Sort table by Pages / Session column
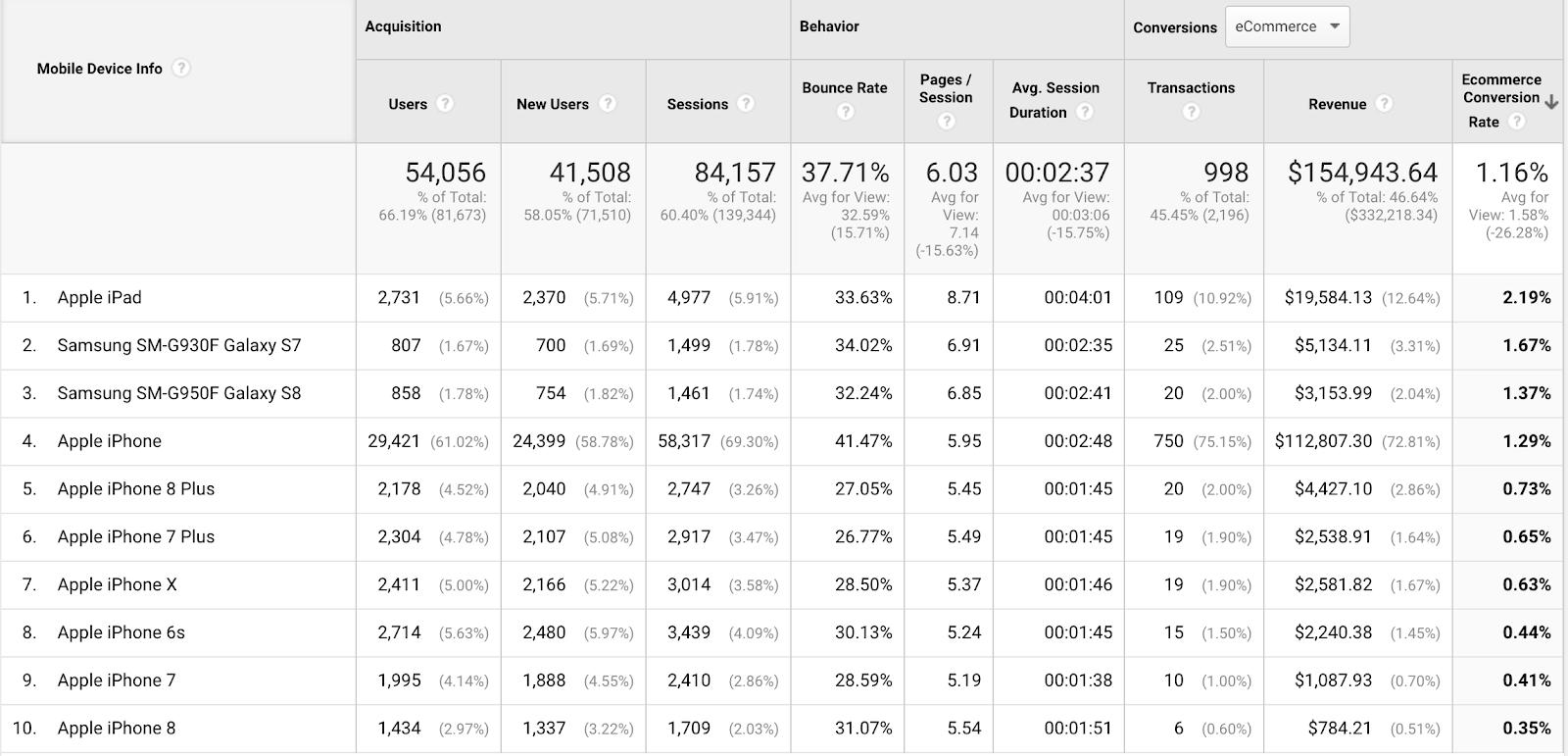 click(x=946, y=88)
